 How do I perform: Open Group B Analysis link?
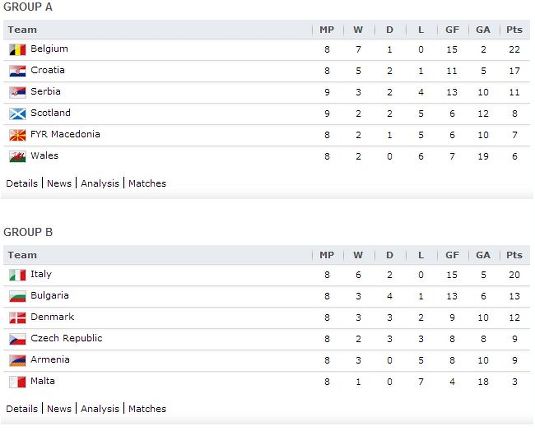click(x=100, y=409)
